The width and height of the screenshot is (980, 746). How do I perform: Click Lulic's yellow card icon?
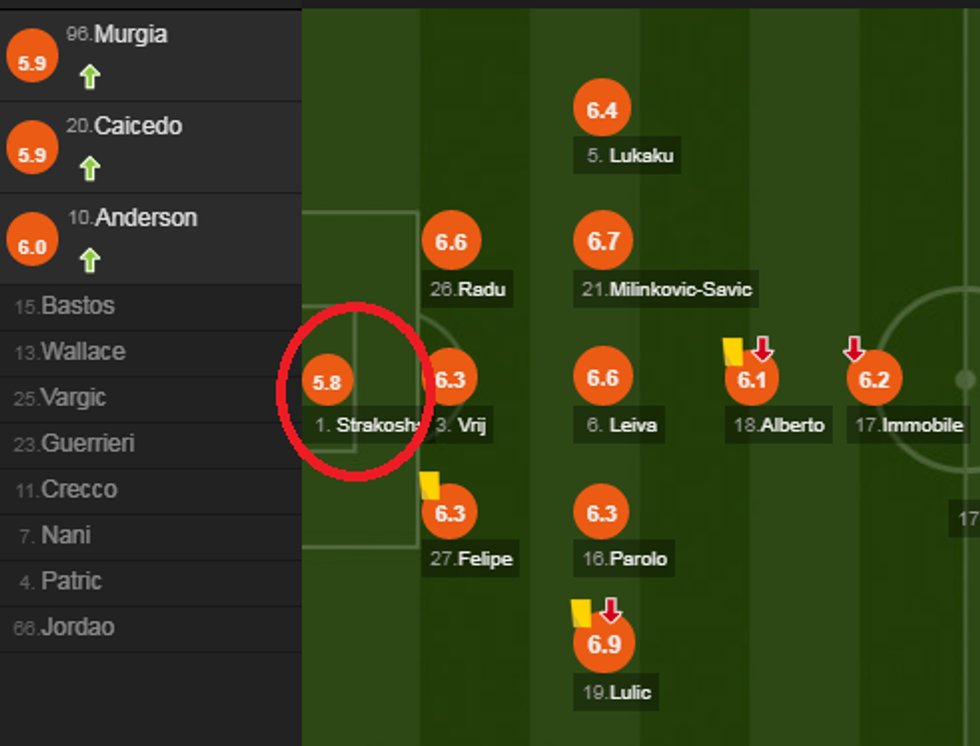coord(581,612)
